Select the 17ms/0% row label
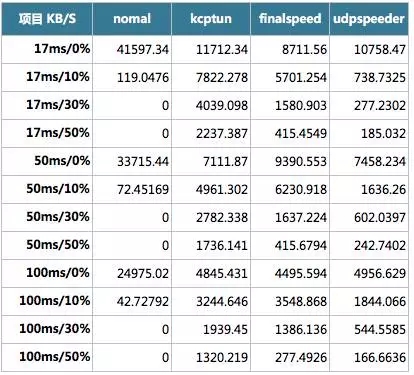The image size is (414, 375). pyautogui.click(x=47, y=49)
